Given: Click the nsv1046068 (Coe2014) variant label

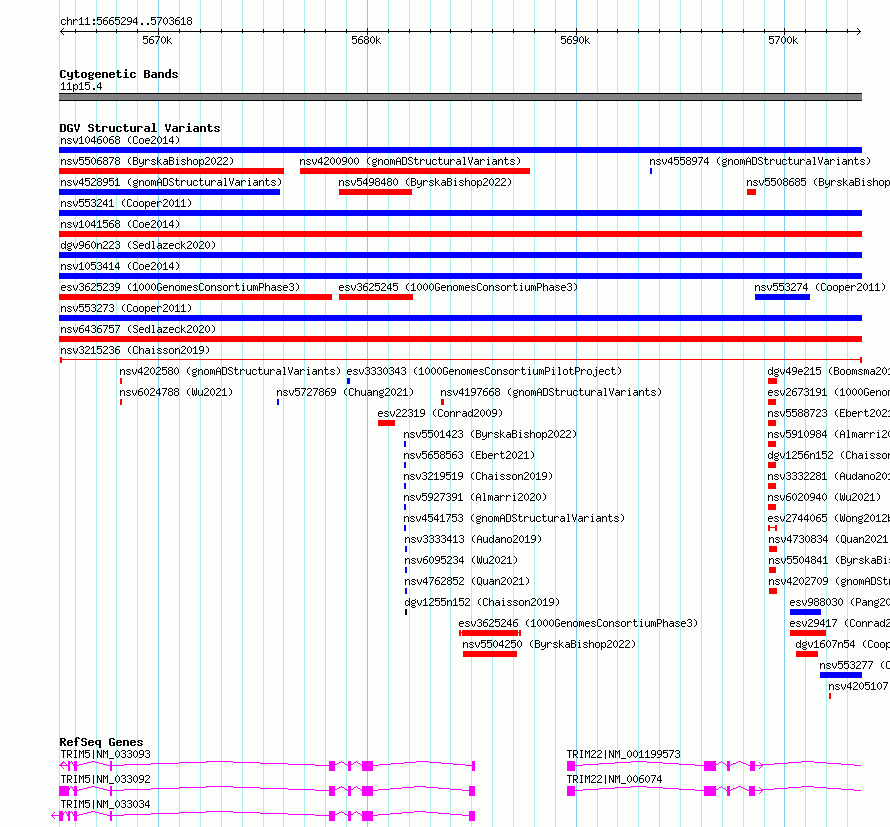Looking at the screenshot, I should pyautogui.click(x=120, y=140).
